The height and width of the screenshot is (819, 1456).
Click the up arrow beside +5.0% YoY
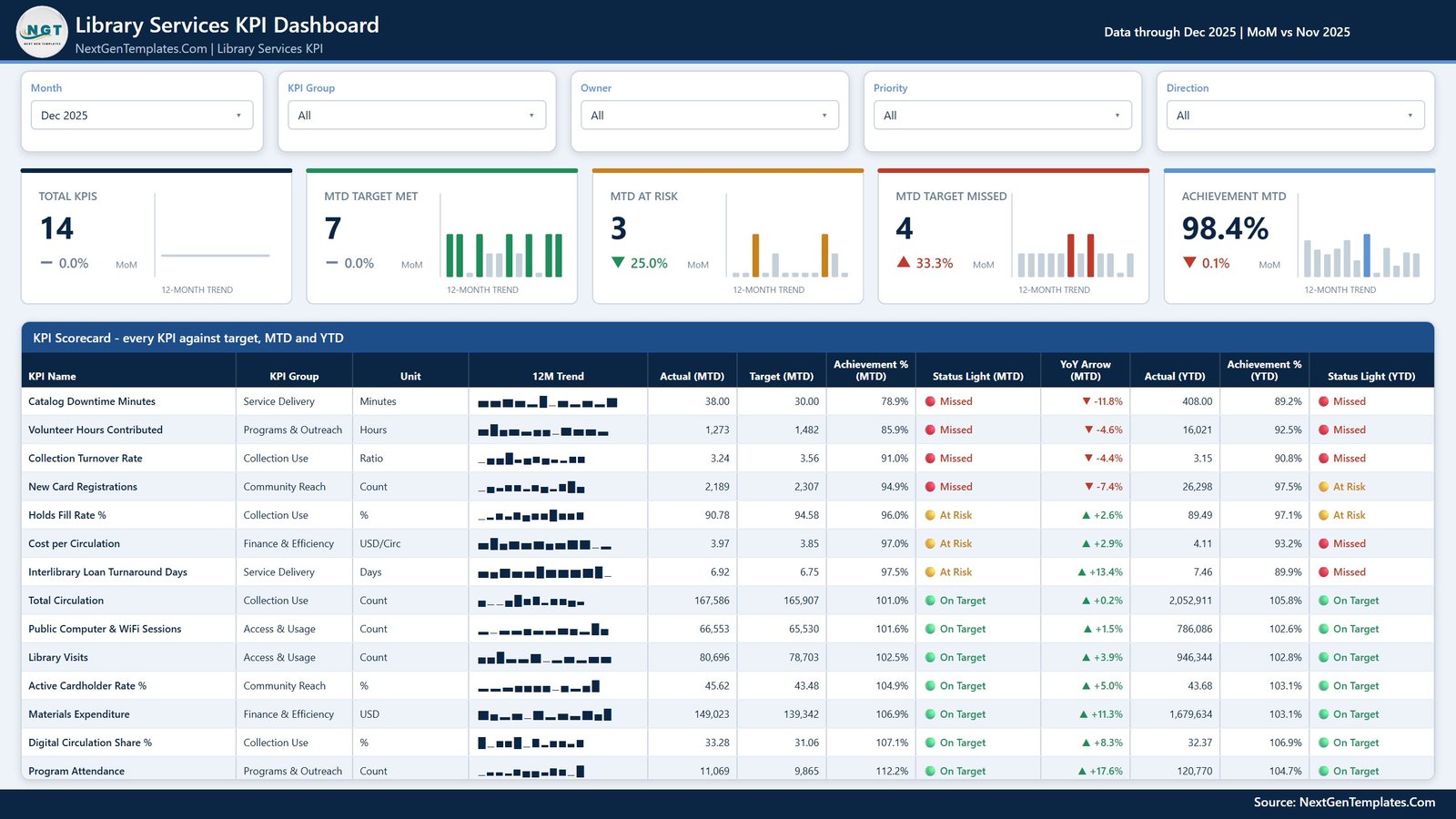(x=1087, y=686)
